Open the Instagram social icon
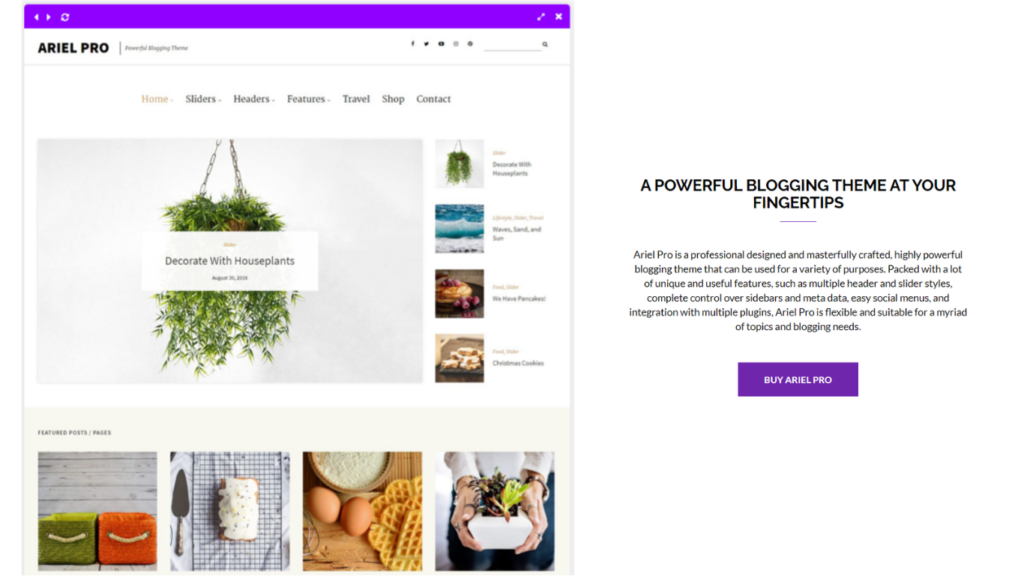The height and width of the screenshot is (576, 1024). click(x=456, y=44)
